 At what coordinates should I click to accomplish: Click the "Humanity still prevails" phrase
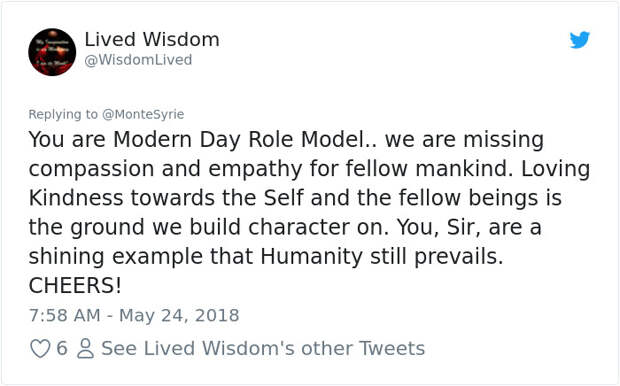pos(381,256)
